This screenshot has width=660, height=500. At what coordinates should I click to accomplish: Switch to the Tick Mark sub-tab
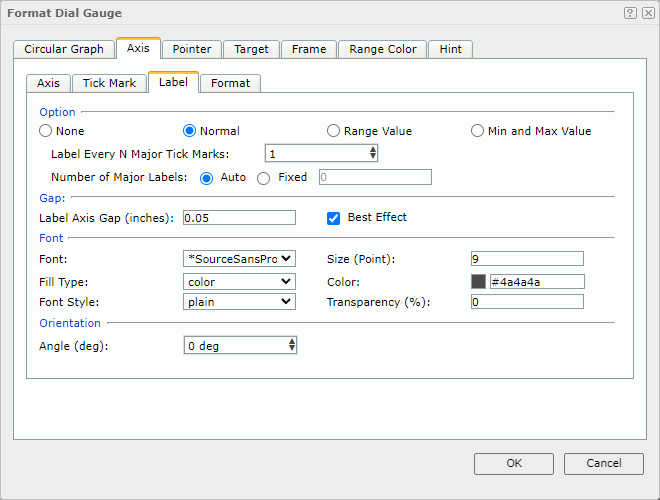tap(109, 83)
